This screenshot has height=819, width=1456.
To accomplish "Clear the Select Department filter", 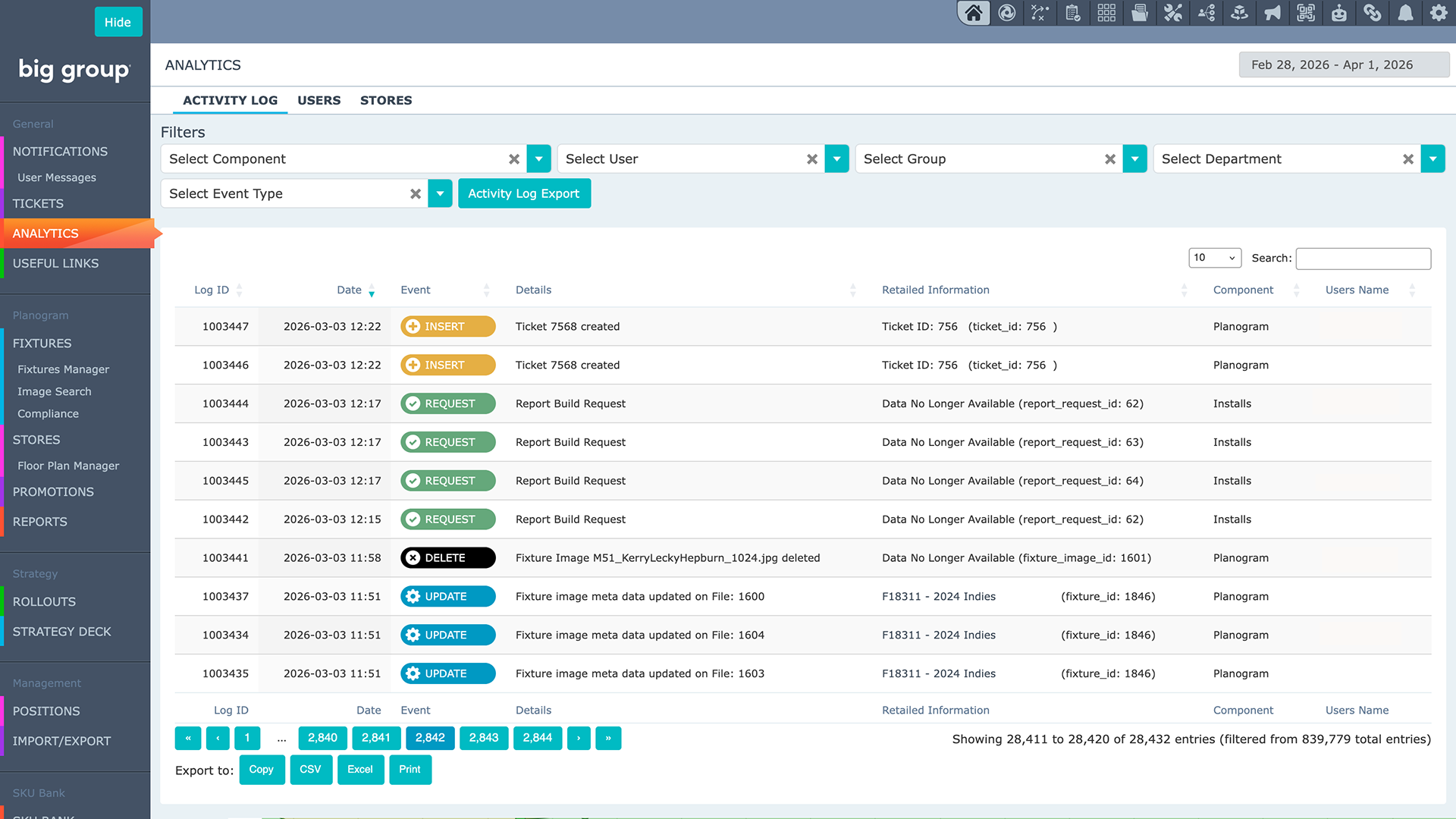I will click(1408, 159).
